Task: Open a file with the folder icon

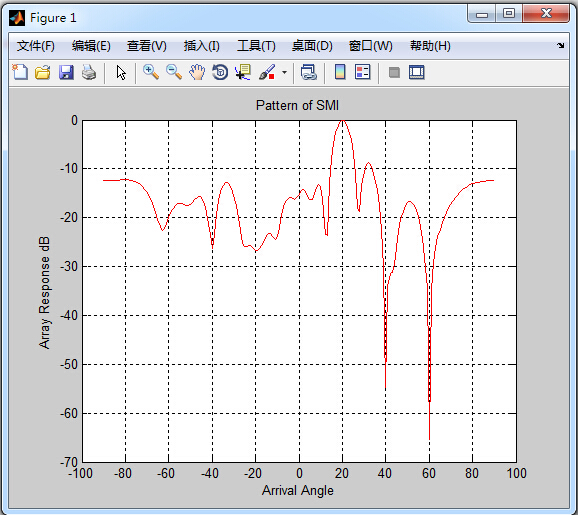Action: click(x=43, y=72)
